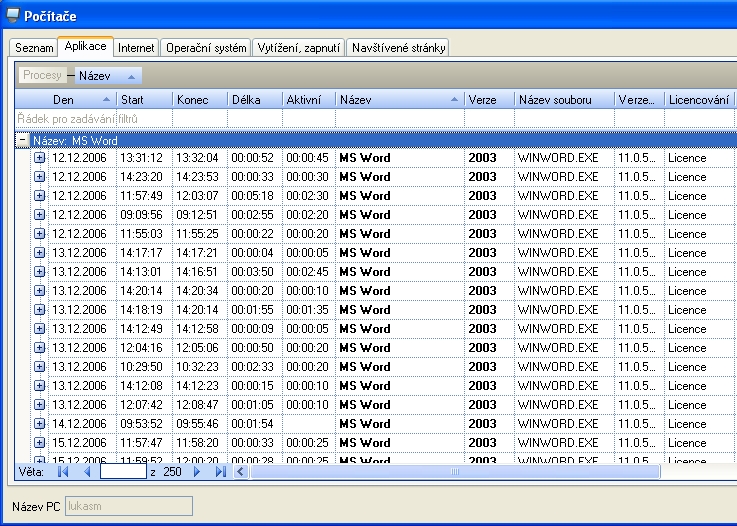
Task: Click filter cell under Název souboru
Action: coord(565,118)
